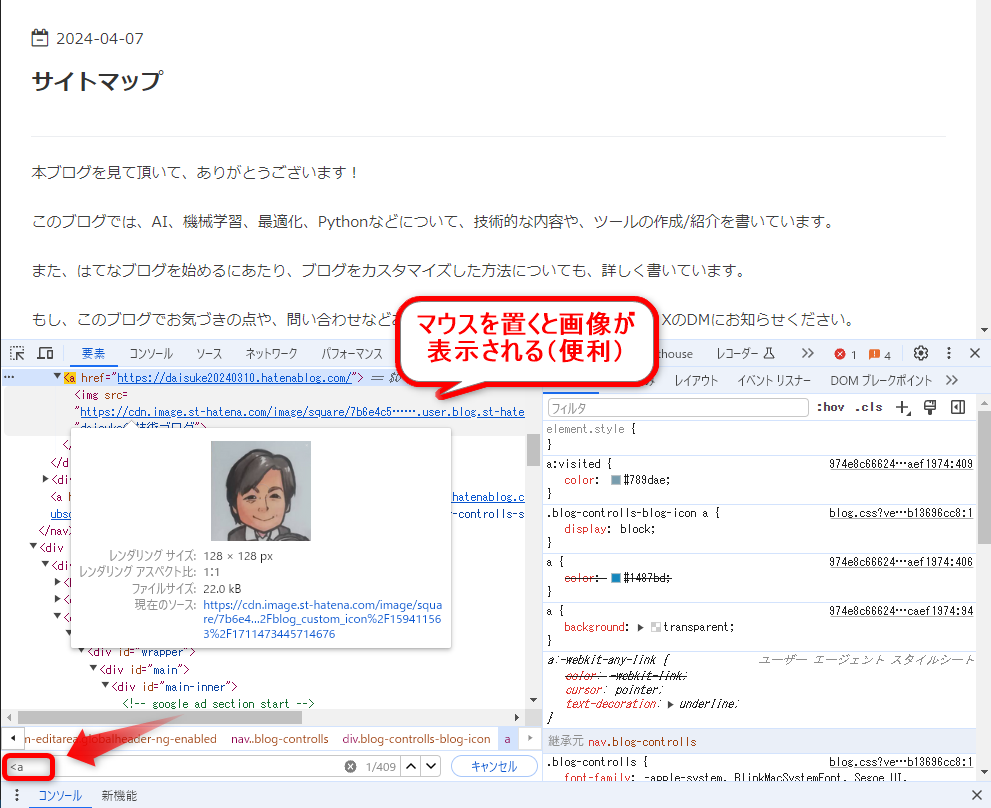Open the 974e8c66624 source link for a:visited
991x808 pixels.
(901, 463)
